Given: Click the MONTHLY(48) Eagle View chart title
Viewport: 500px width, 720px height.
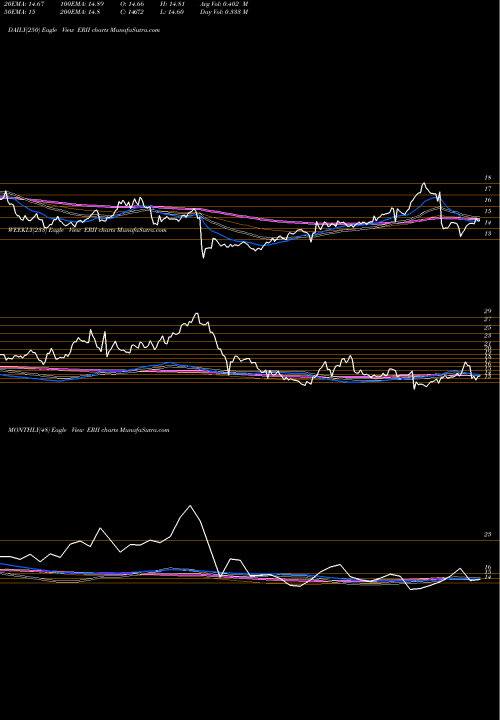Looking at the screenshot, I should pyautogui.click(x=89, y=430).
